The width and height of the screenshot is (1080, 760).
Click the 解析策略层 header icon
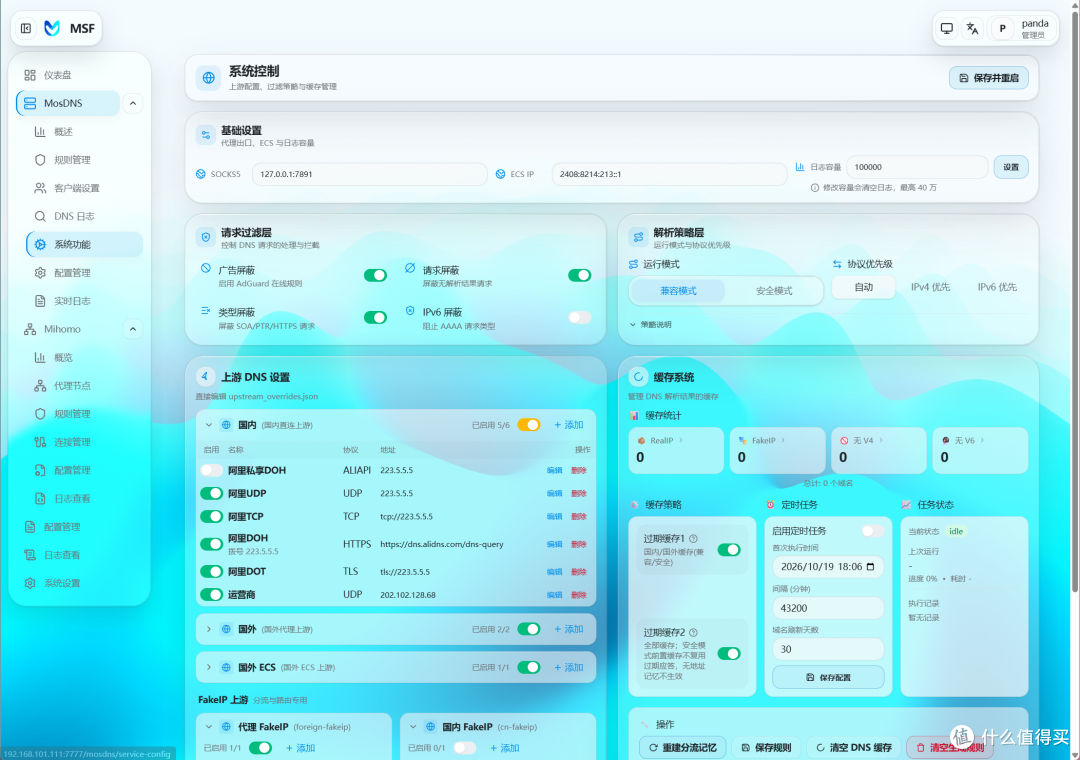pos(638,238)
